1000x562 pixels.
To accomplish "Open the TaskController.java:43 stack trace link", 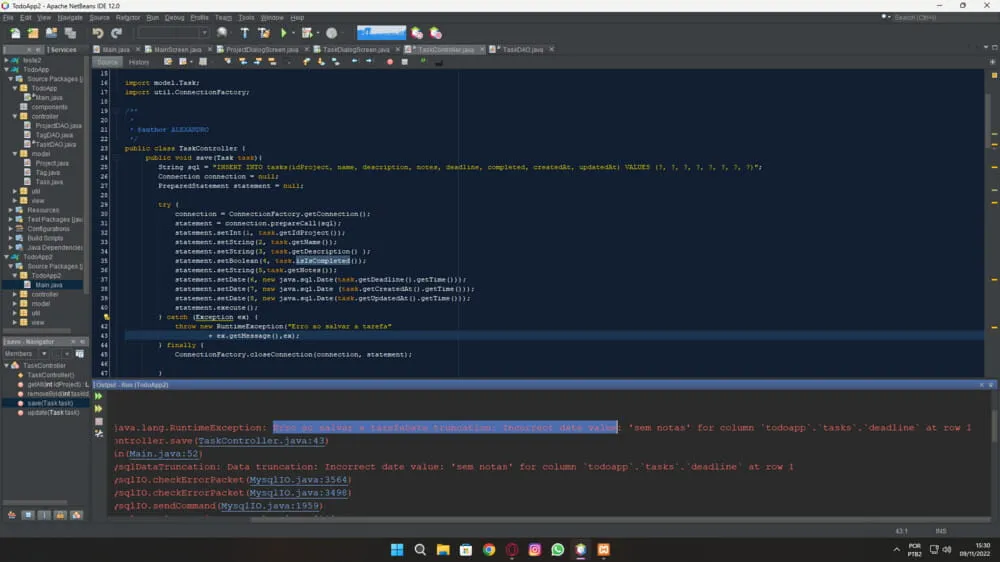I will pyautogui.click(x=261, y=441).
